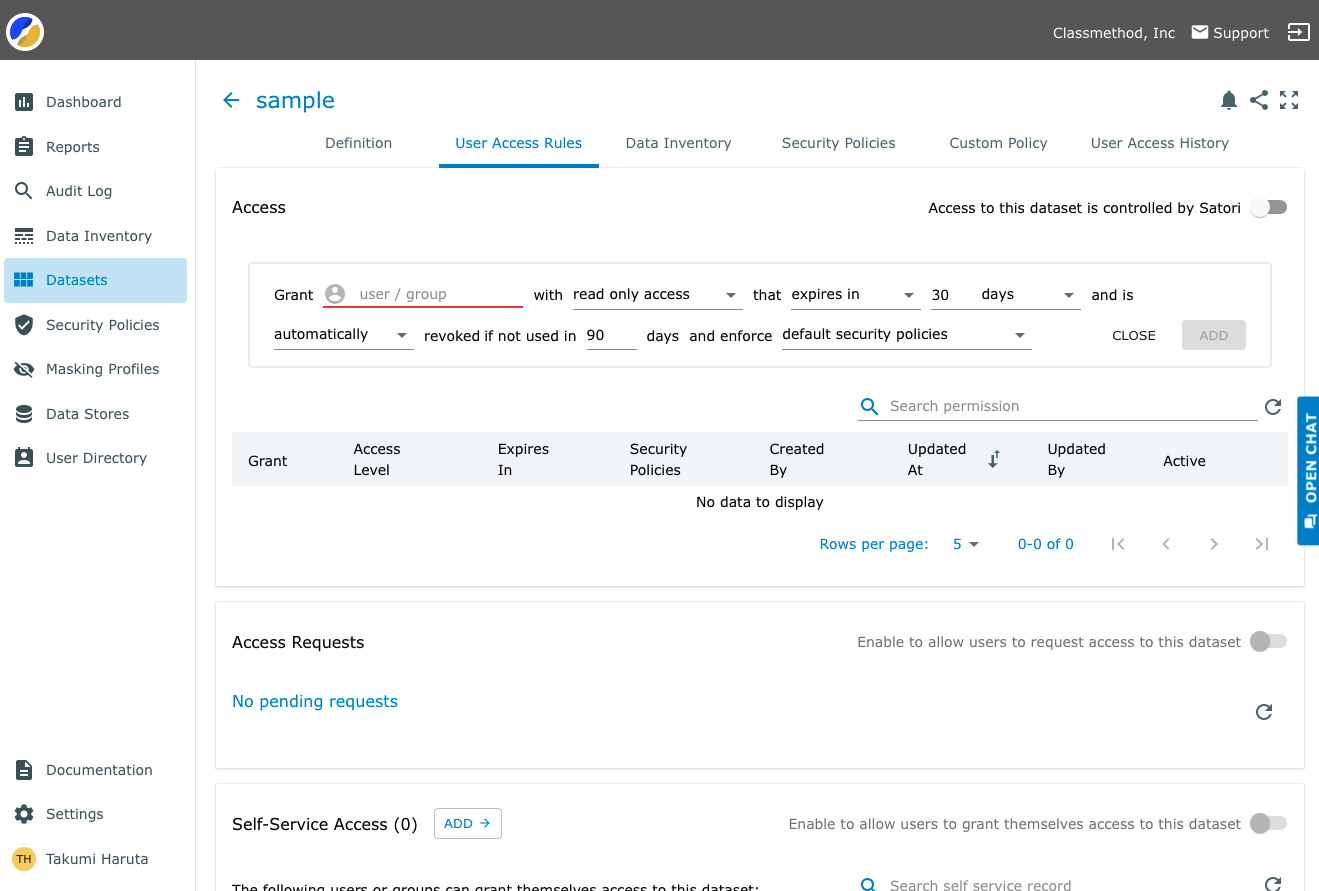The height and width of the screenshot is (891, 1319).
Task: Open the User Access History tab
Action: tap(1159, 143)
